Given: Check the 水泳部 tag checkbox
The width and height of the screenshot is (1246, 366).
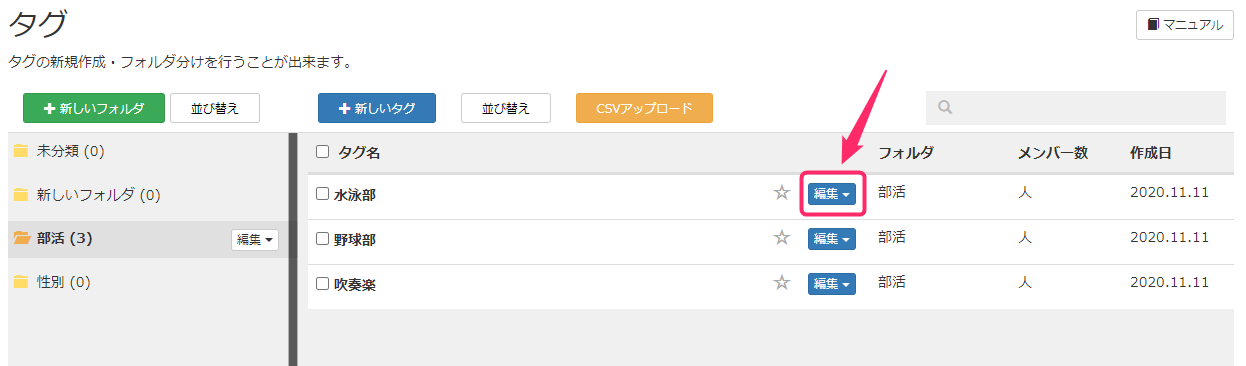Looking at the screenshot, I should pos(322,194).
